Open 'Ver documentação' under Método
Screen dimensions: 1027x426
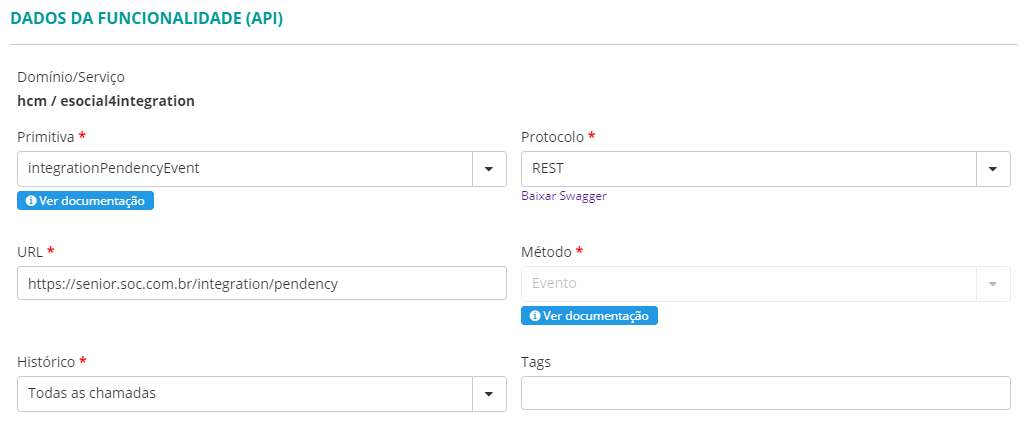pos(596,316)
